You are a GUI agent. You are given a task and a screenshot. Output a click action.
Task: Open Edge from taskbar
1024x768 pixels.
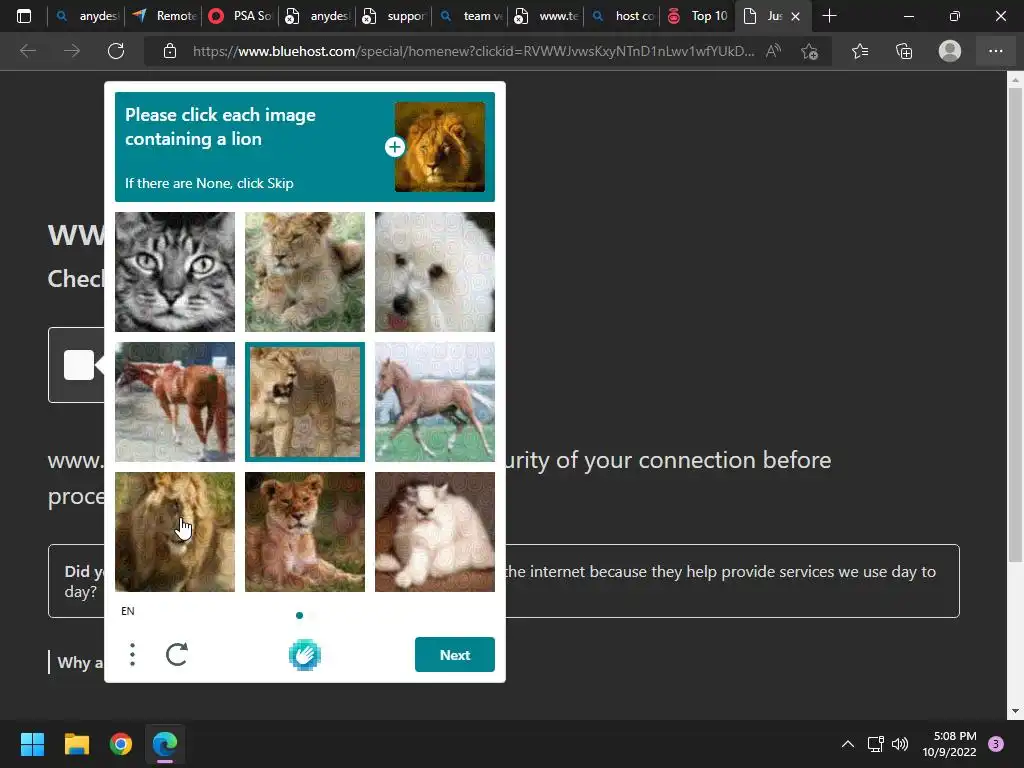point(165,744)
